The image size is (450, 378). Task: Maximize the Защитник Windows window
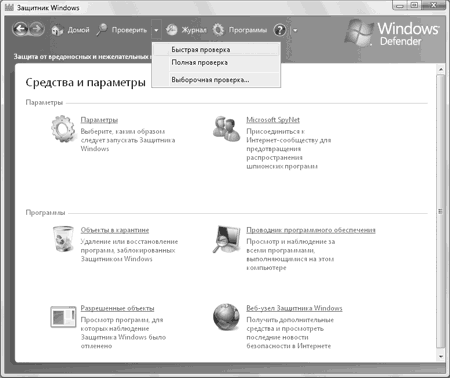414,5
